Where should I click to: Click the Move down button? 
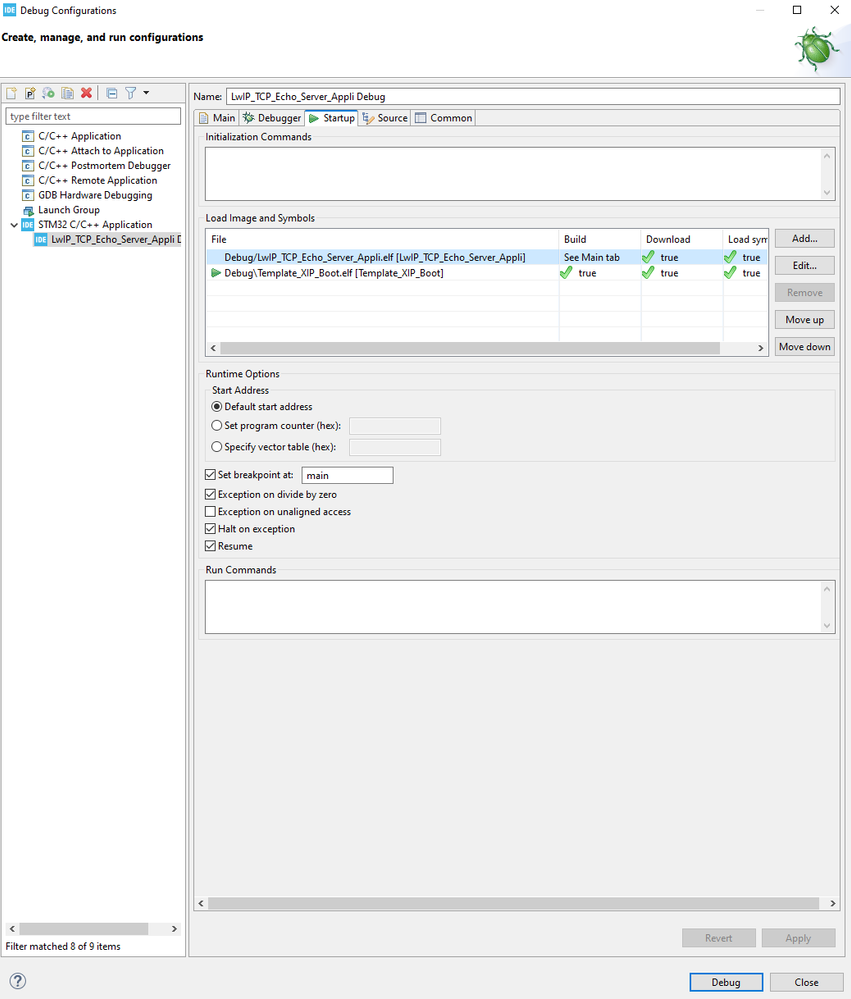pyautogui.click(x=805, y=347)
